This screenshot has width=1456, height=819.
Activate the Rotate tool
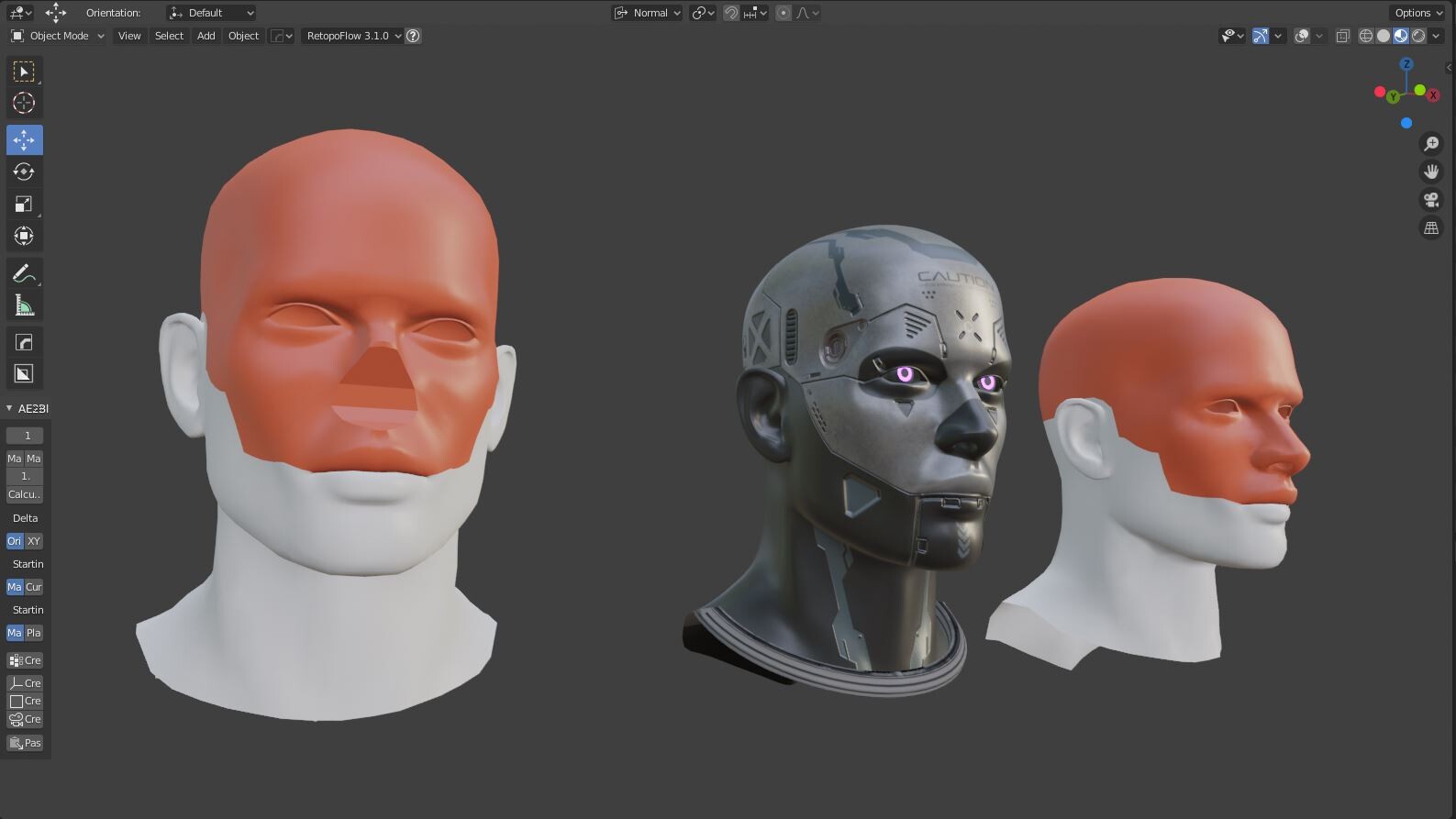[x=24, y=172]
